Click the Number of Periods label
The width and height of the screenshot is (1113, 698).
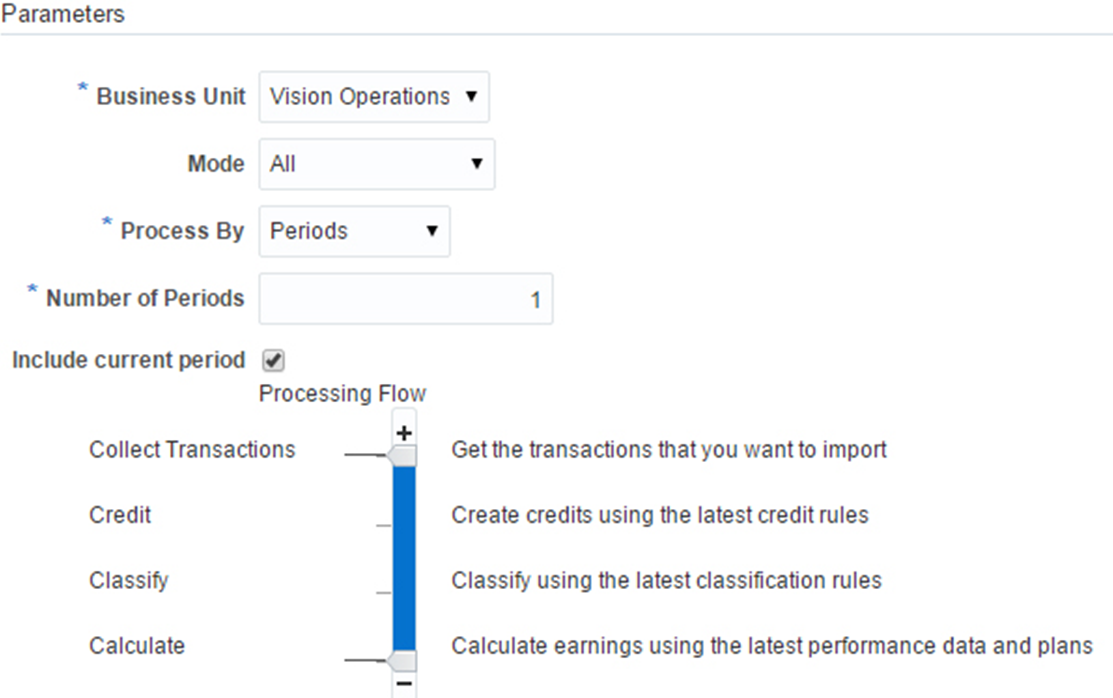coord(145,298)
